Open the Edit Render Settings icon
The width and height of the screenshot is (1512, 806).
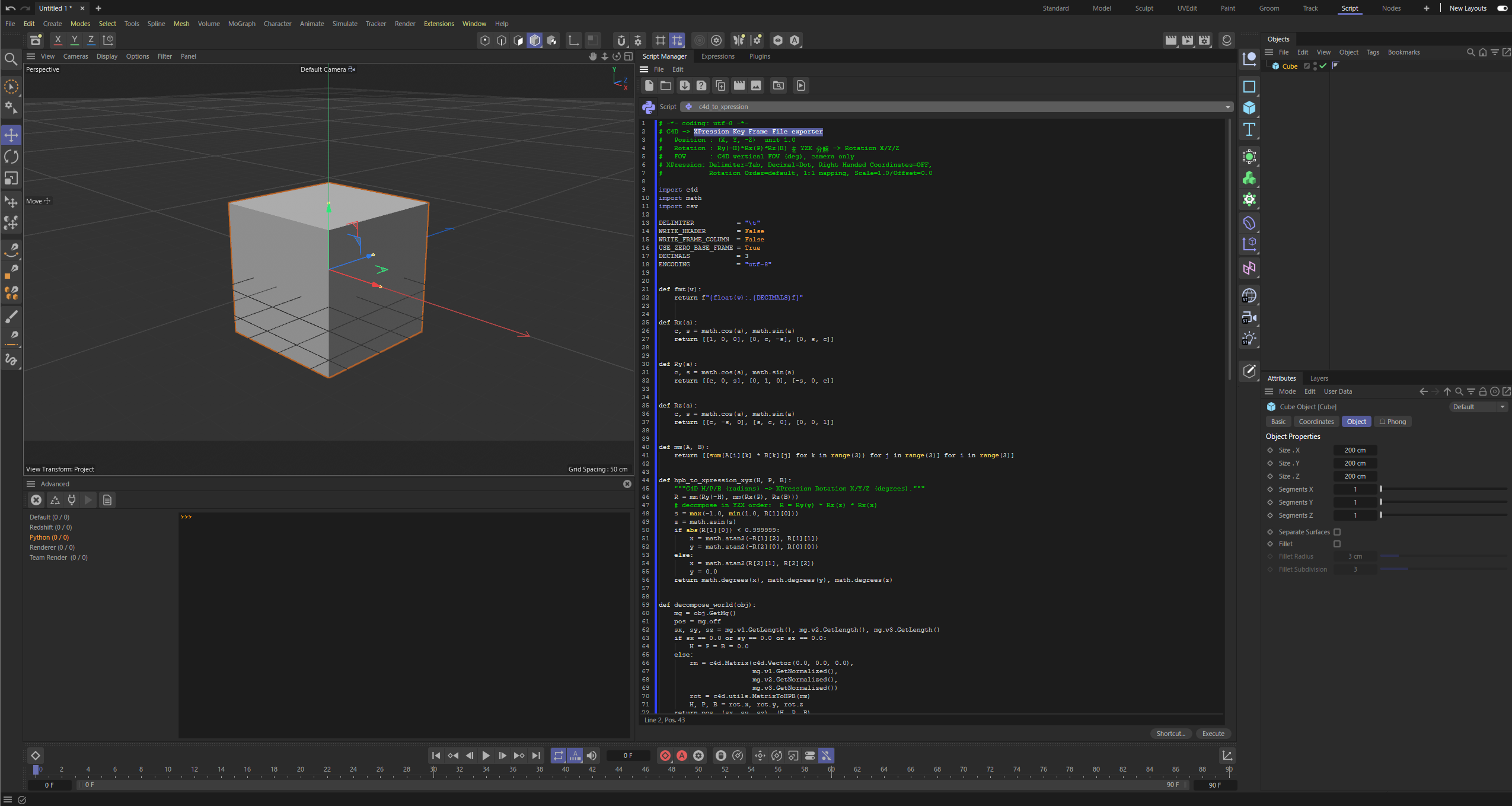pyautogui.click(x=1204, y=40)
